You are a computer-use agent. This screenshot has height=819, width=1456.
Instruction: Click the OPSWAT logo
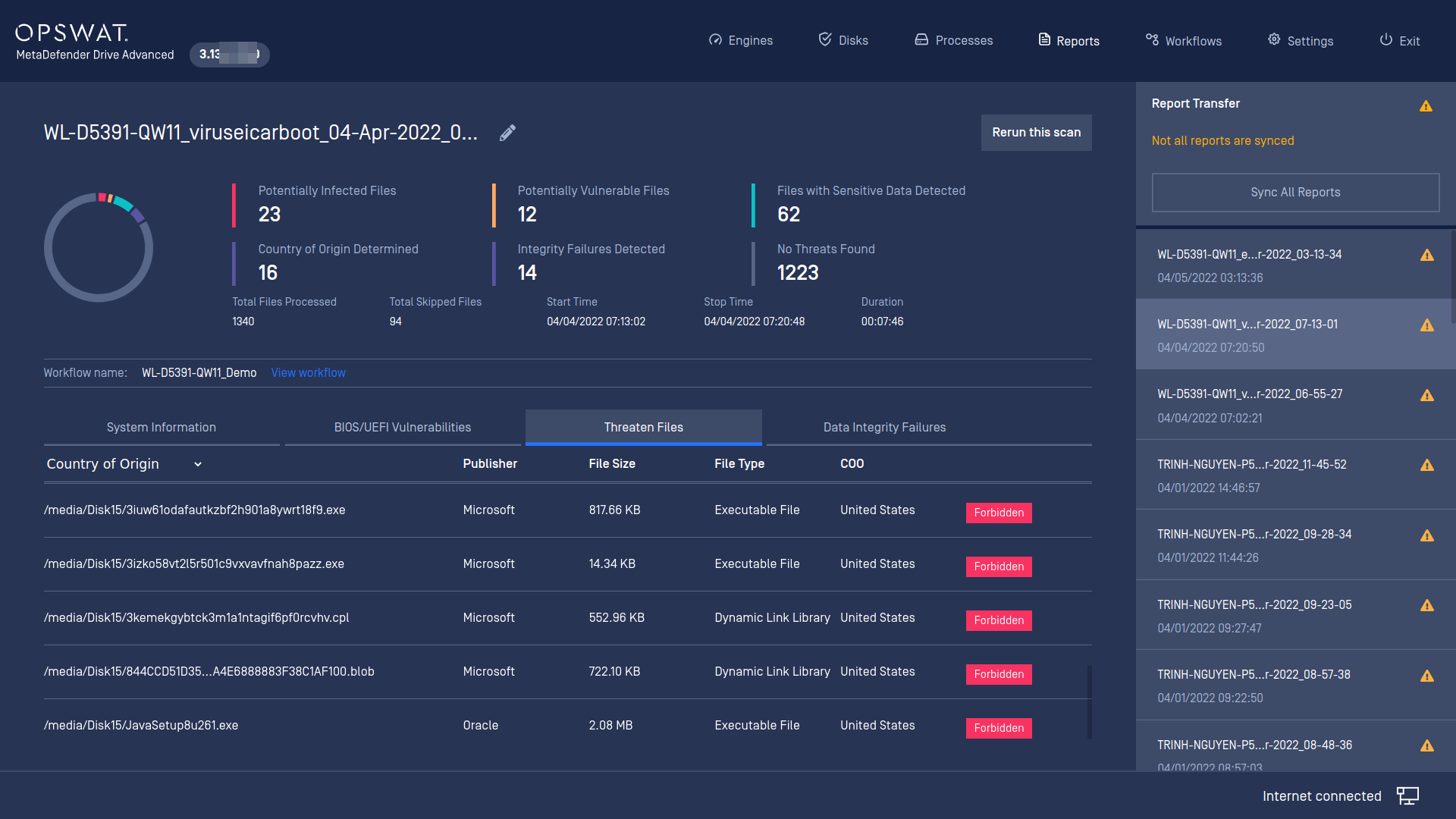point(72,33)
